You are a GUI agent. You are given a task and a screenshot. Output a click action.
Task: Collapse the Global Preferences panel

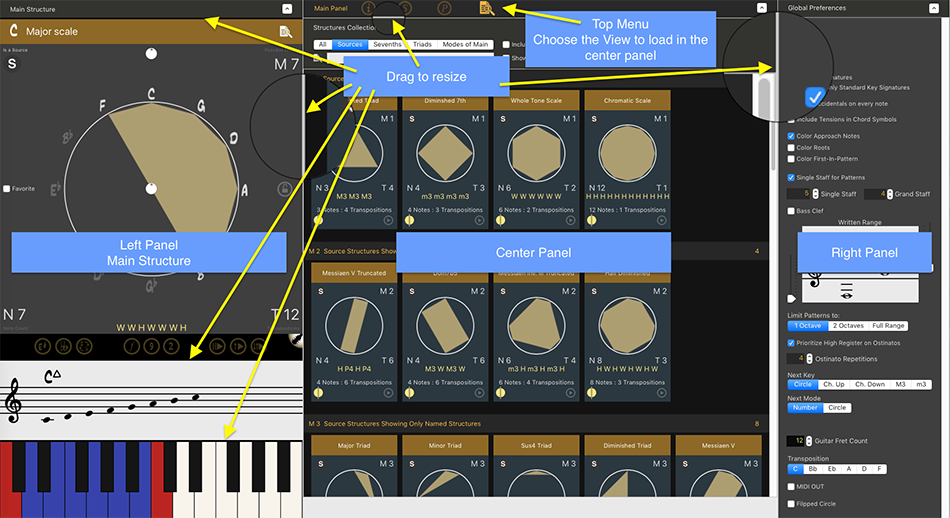pos(934,8)
